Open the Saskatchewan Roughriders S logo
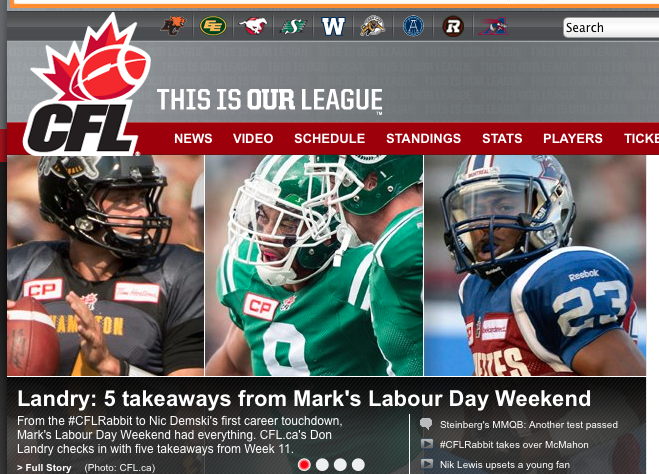The height and width of the screenshot is (474, 659). (293, 26)
